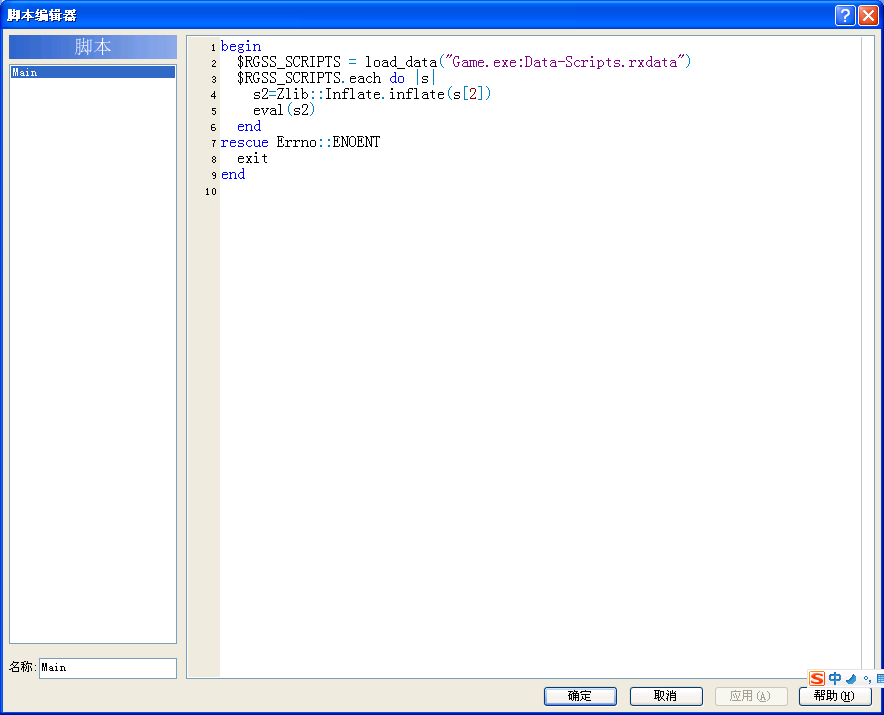Click the "begin" keyword on line 1
Image resolution: width=884 pixels, height=715 pixels.
pos(241,46)
